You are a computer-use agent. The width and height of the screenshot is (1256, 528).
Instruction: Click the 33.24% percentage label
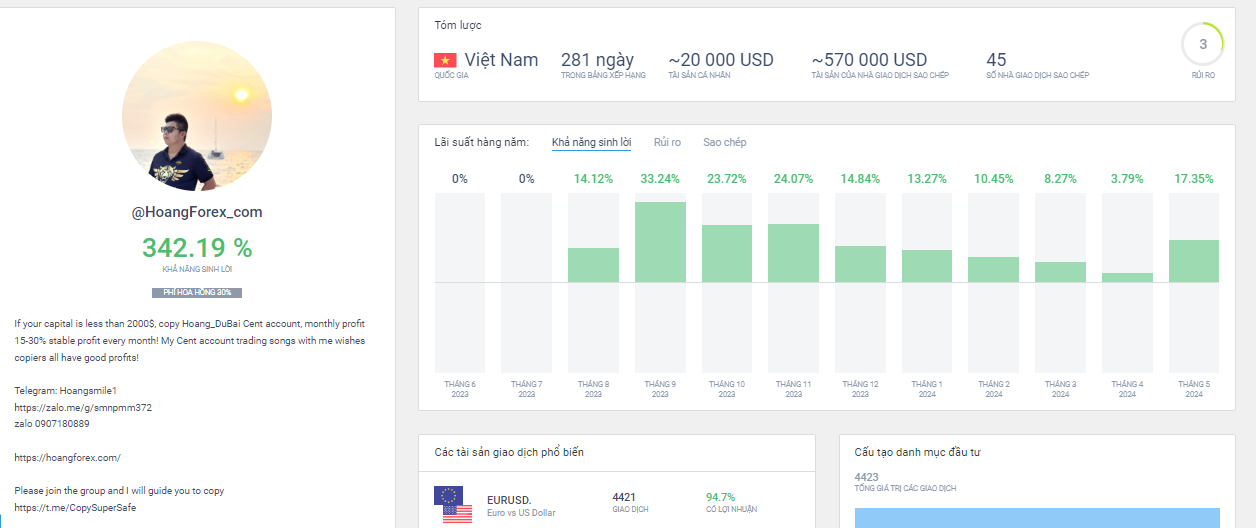pos(660,179)
